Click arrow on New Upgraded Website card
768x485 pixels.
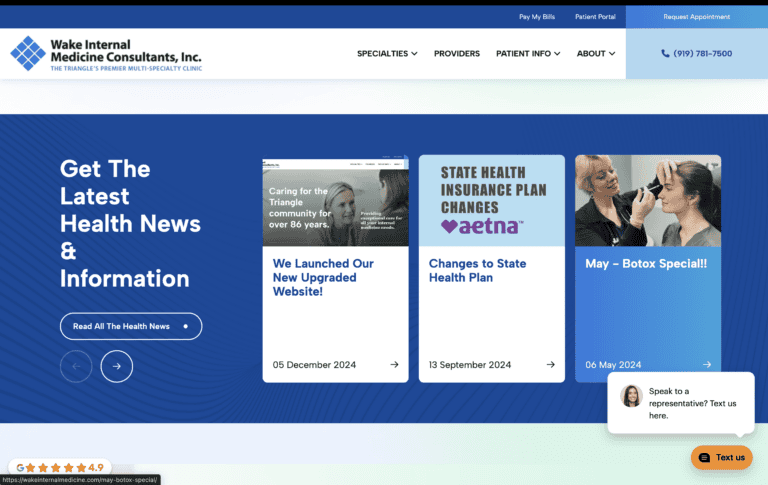(394, 365)
